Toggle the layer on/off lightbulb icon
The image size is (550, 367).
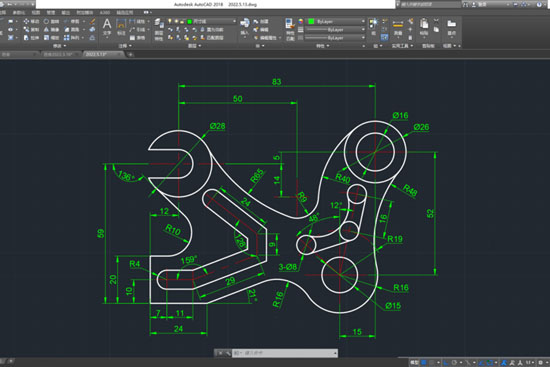coord(170,21)
